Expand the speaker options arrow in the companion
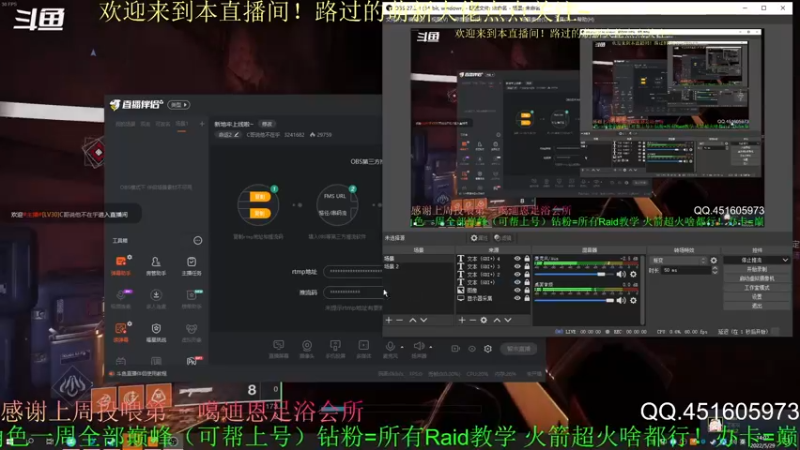The height and width of the screenshot is (450, 800). click(x=431, y=347)
